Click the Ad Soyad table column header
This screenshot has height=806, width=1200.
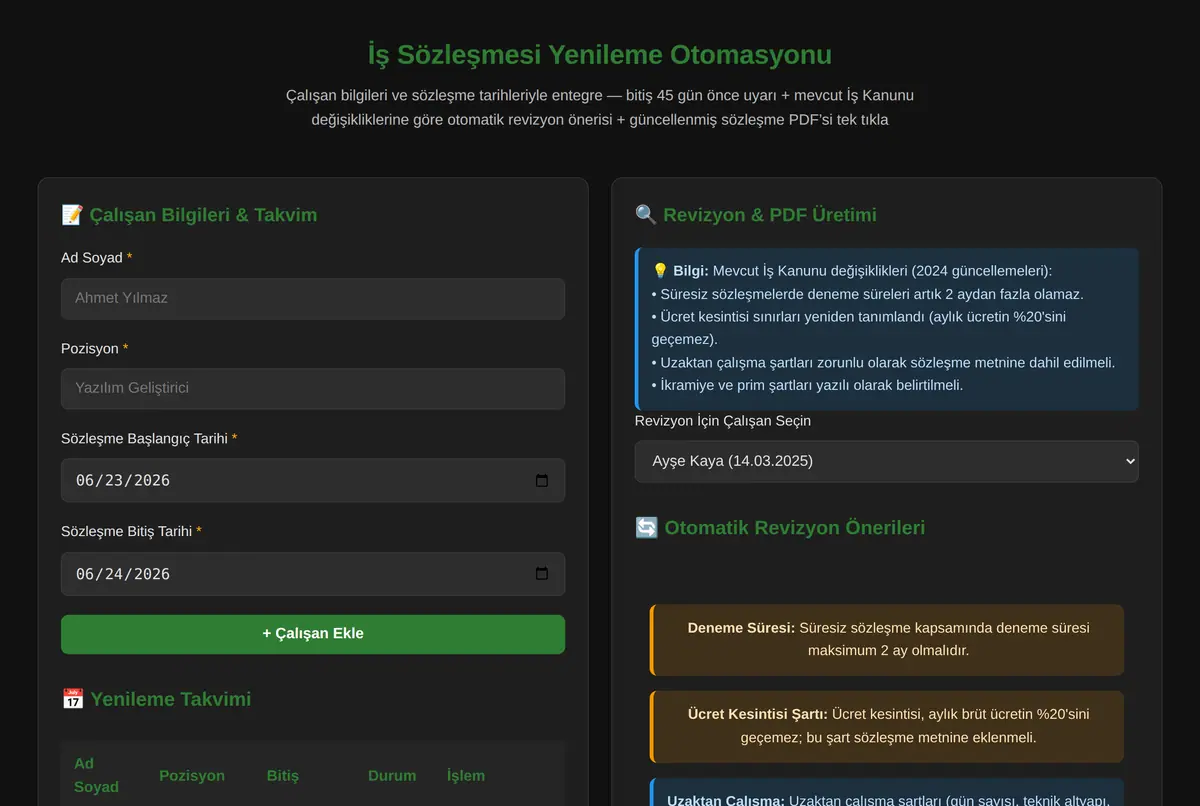[x=97, y=775]
